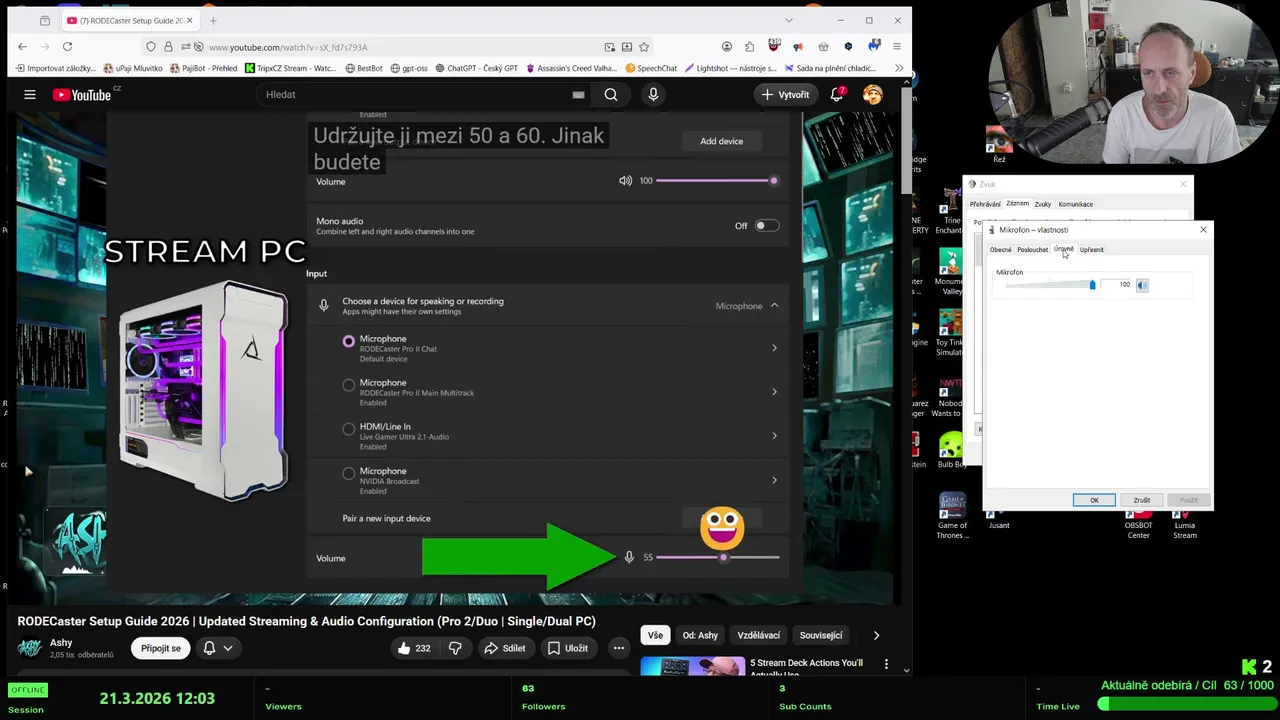
Task: Start voice search with the microphone icon
Action: [x=653, y=94]
